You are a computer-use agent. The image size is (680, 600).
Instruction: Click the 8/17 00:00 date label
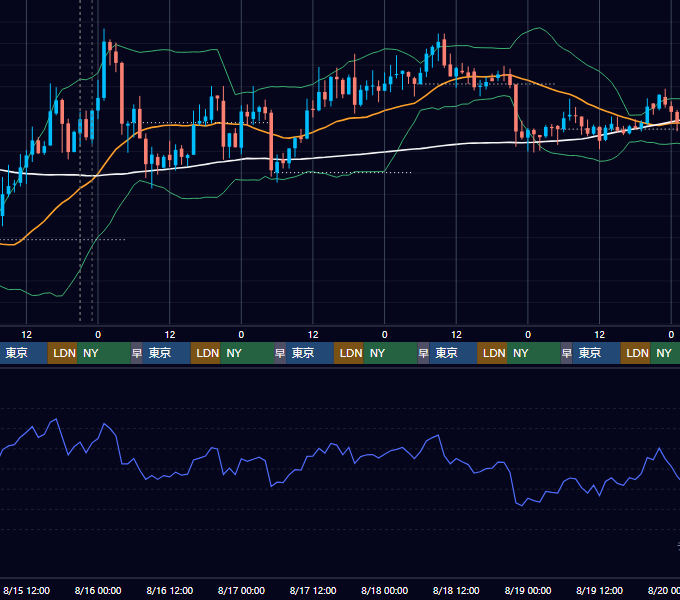pos(241,590)
